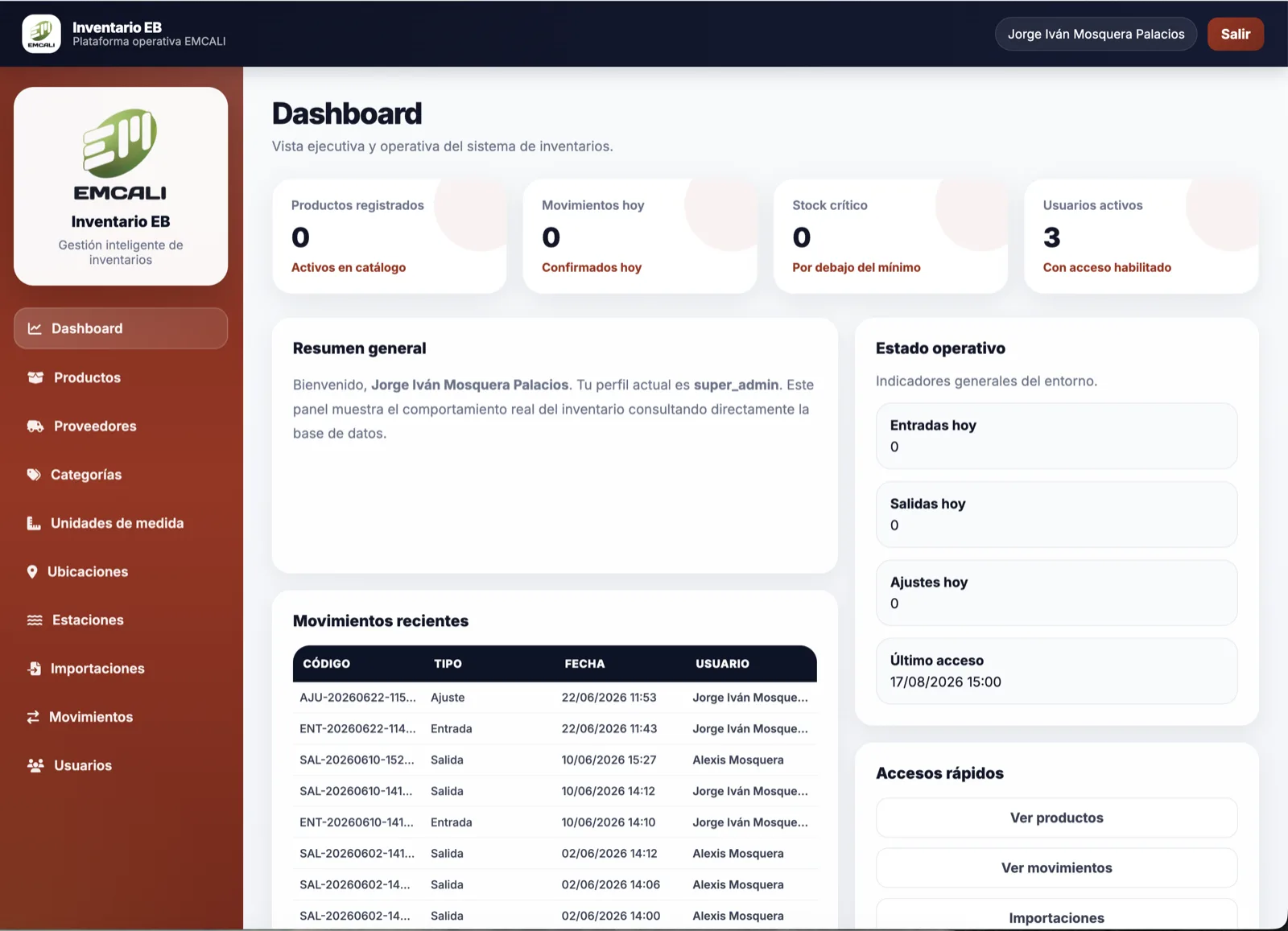Click the Movimientos arrows icon
The height and width of the screenshot is (931, 1288).
(33, 717)
